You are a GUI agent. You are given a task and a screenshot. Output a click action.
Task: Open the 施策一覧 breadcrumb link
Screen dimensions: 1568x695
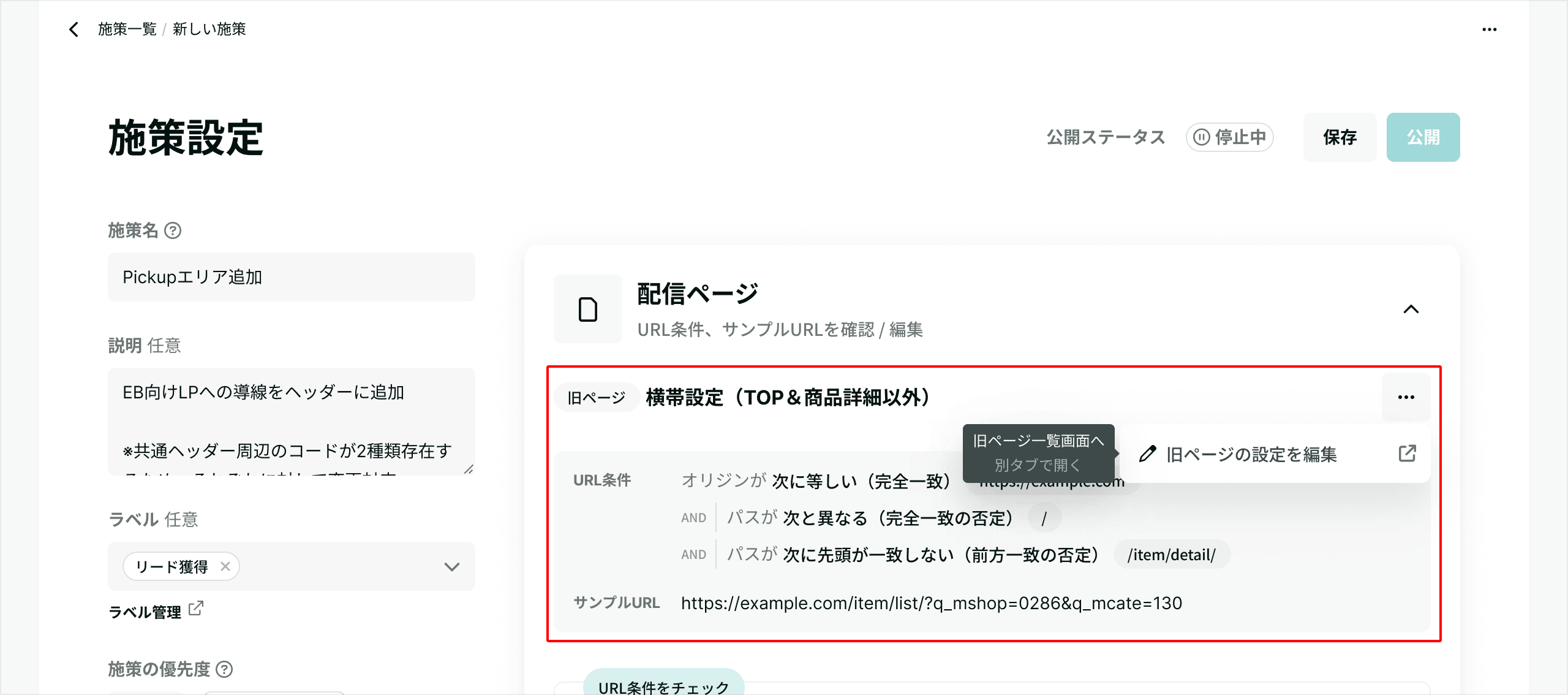coord(127,29)
